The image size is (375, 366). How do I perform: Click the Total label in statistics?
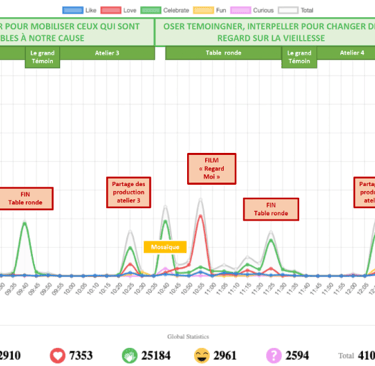pyautogui.click(x=346, y=356)
